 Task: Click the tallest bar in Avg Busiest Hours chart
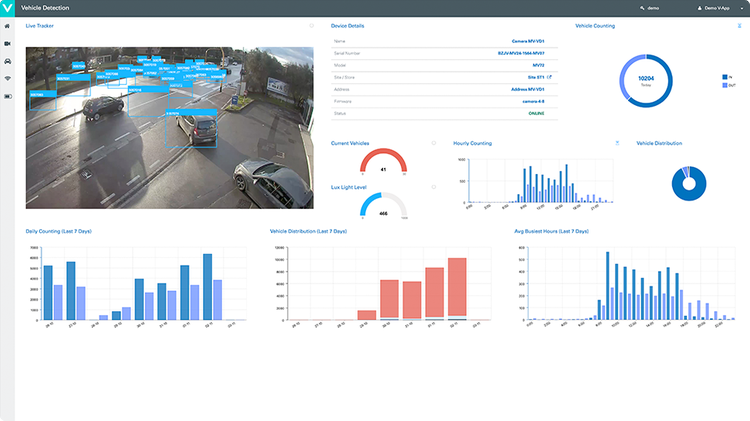[x=607, y=286]
